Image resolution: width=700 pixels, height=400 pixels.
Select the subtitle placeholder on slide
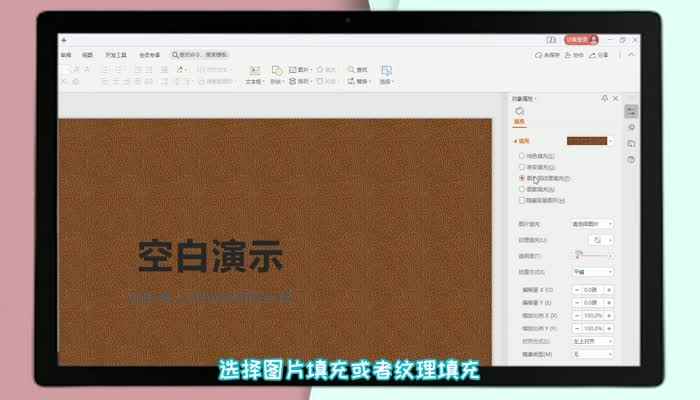210,297
